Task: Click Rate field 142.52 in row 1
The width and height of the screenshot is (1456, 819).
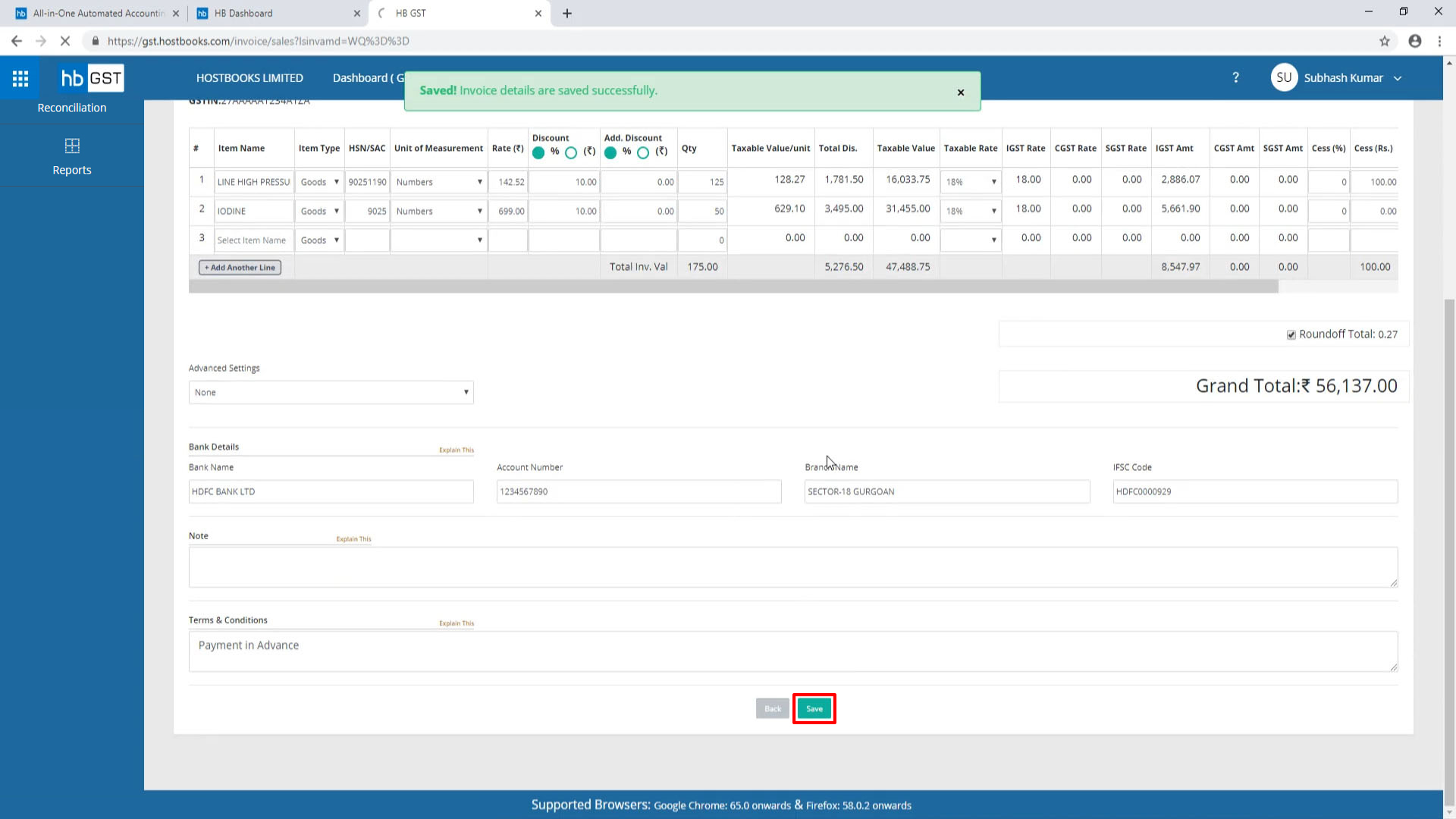Action: [508, 182]
